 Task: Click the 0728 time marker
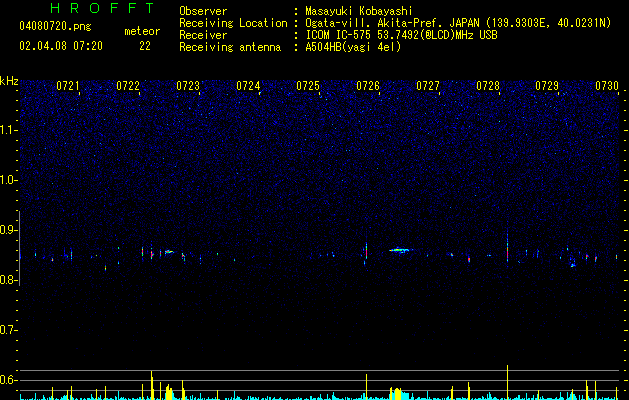[x=488, y=86]
